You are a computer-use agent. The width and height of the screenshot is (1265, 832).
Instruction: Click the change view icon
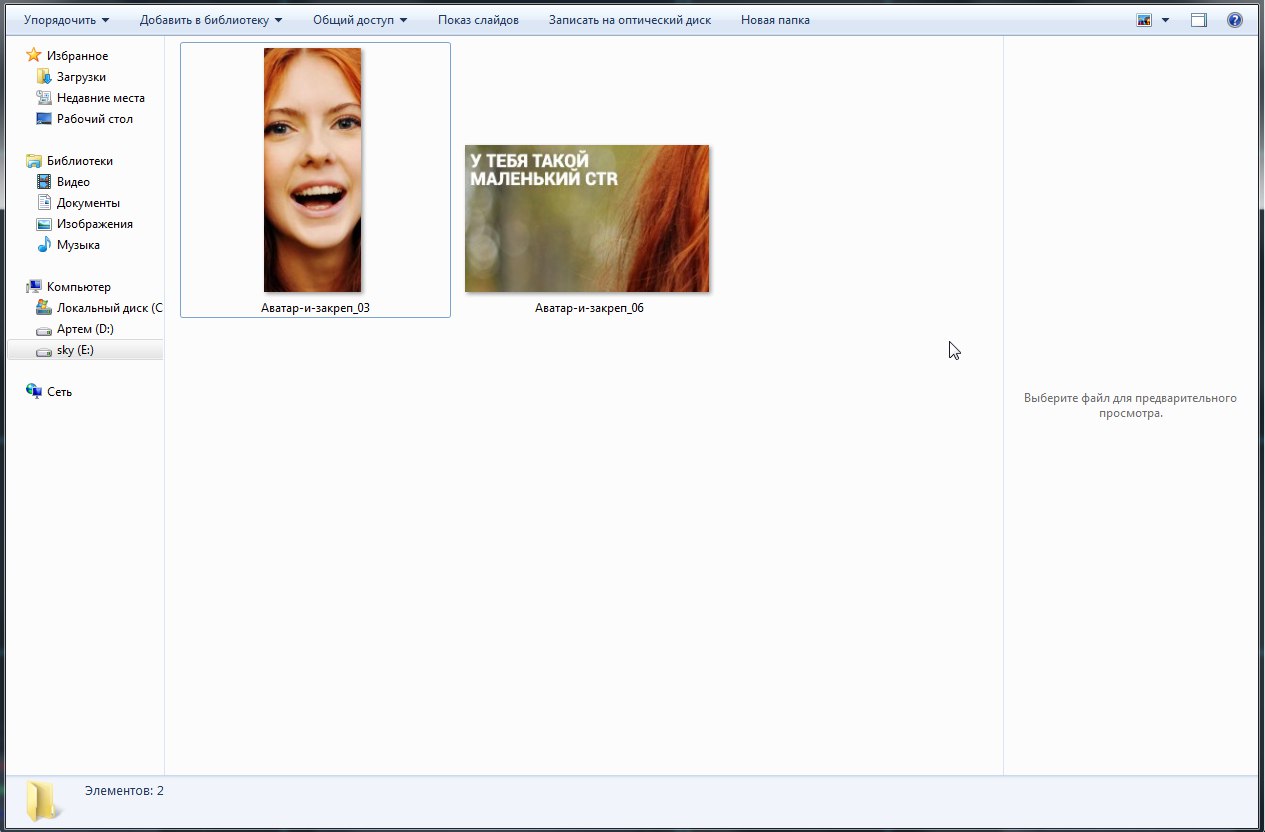(1145, 20)
